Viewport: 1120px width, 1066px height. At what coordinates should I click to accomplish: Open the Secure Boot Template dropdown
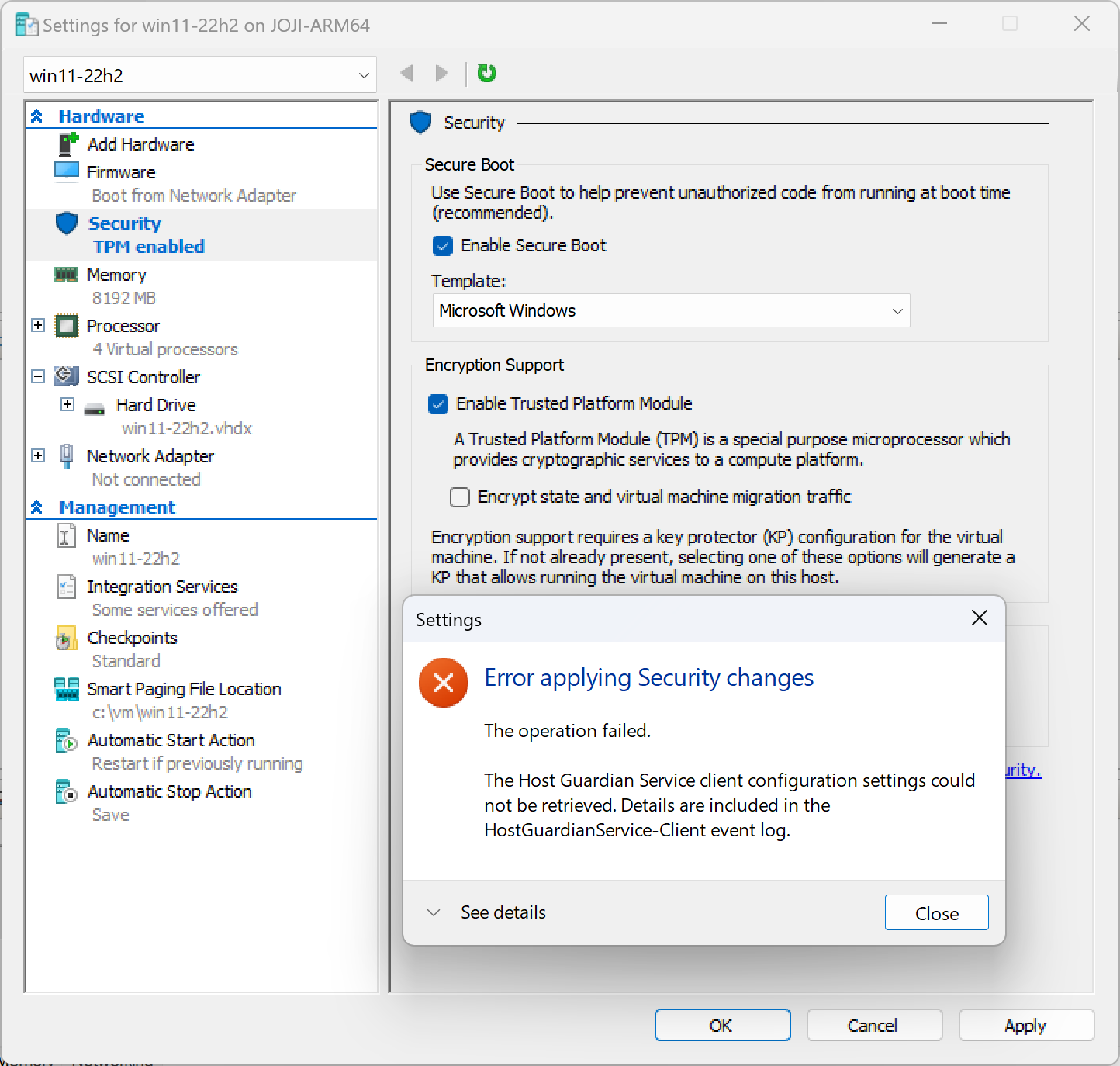[670, 311]
